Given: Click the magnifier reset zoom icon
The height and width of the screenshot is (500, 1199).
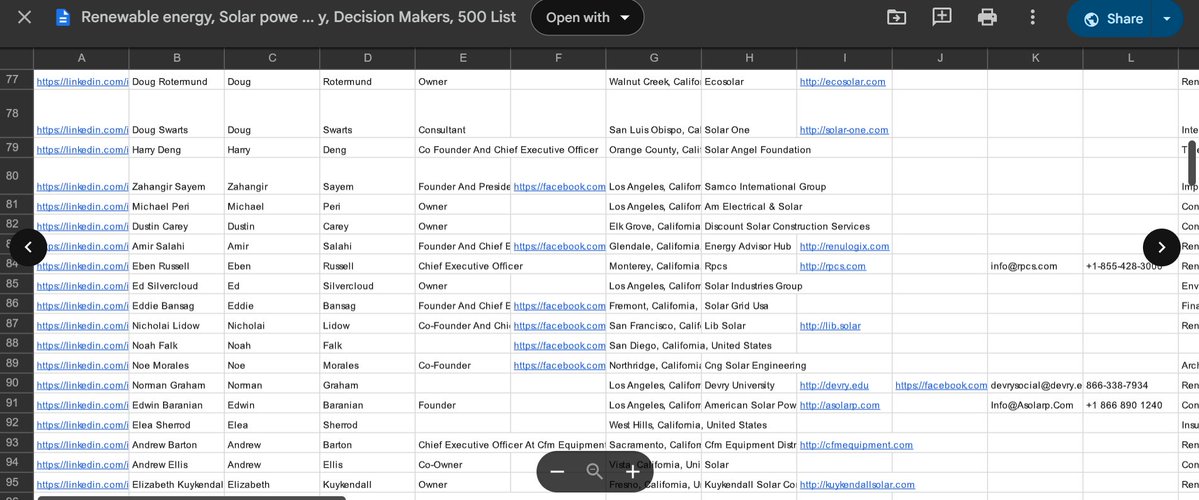Looking at the screenshot, I should pyautogui.click(x=595, y=472).
